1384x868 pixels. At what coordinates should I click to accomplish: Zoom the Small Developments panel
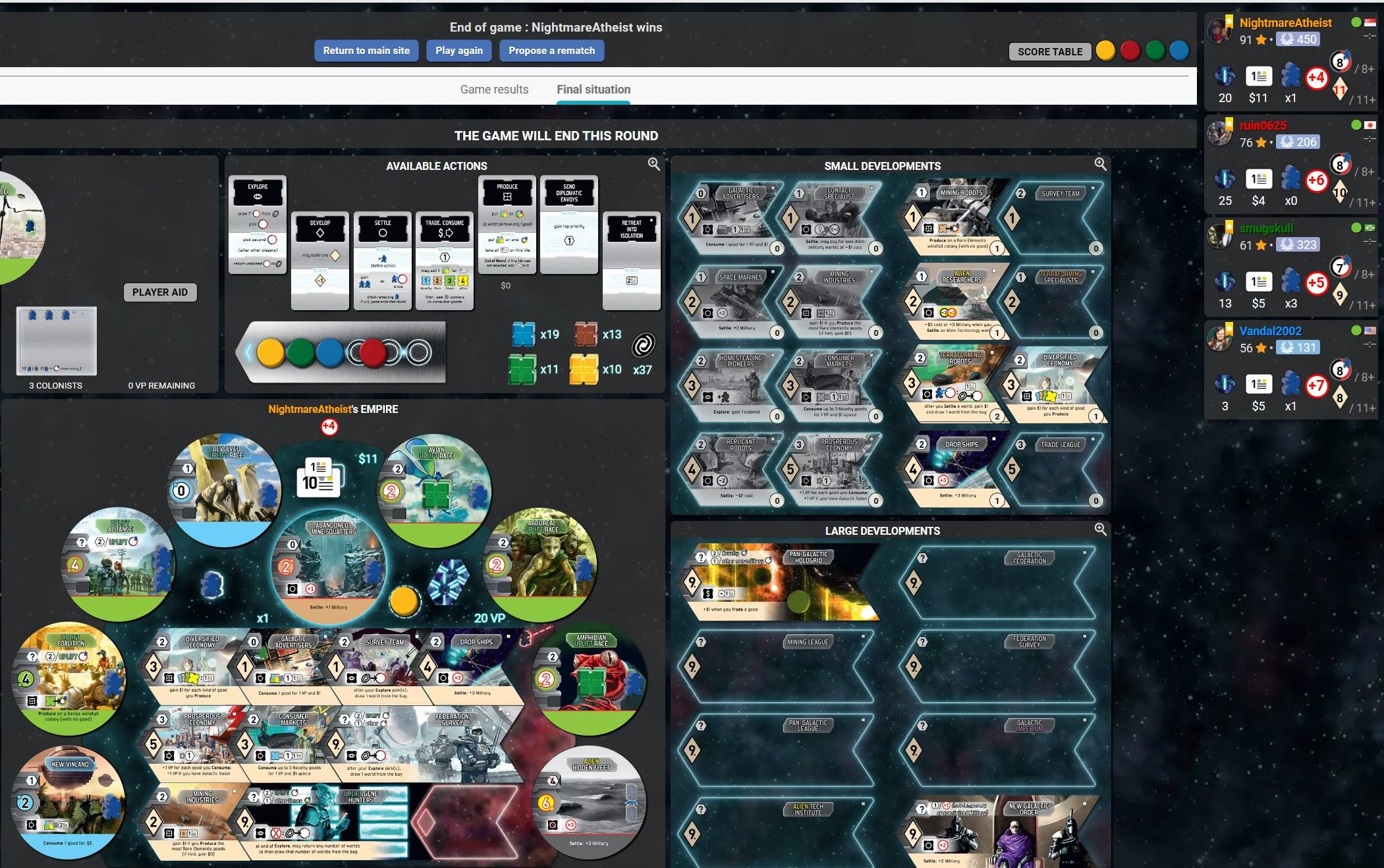click(x=1100, y=164)
